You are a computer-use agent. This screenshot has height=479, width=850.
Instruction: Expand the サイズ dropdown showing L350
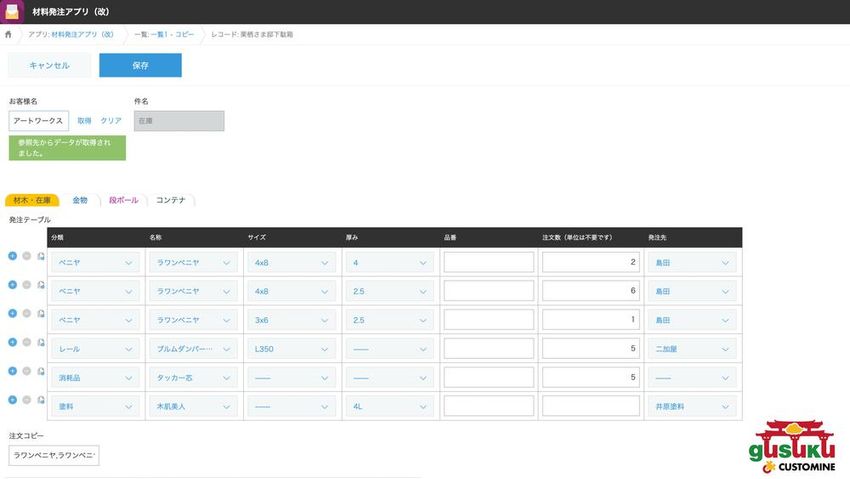point(292,349)
